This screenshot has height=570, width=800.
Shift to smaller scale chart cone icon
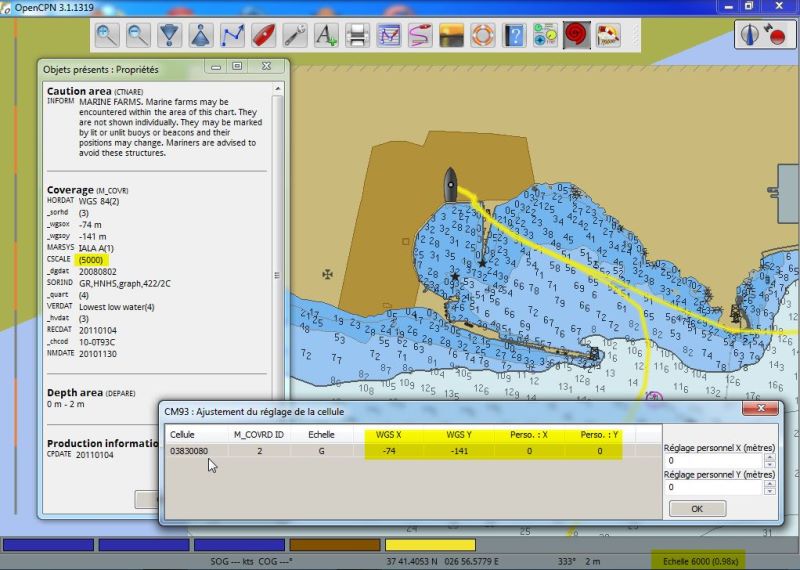coord(201,35)
